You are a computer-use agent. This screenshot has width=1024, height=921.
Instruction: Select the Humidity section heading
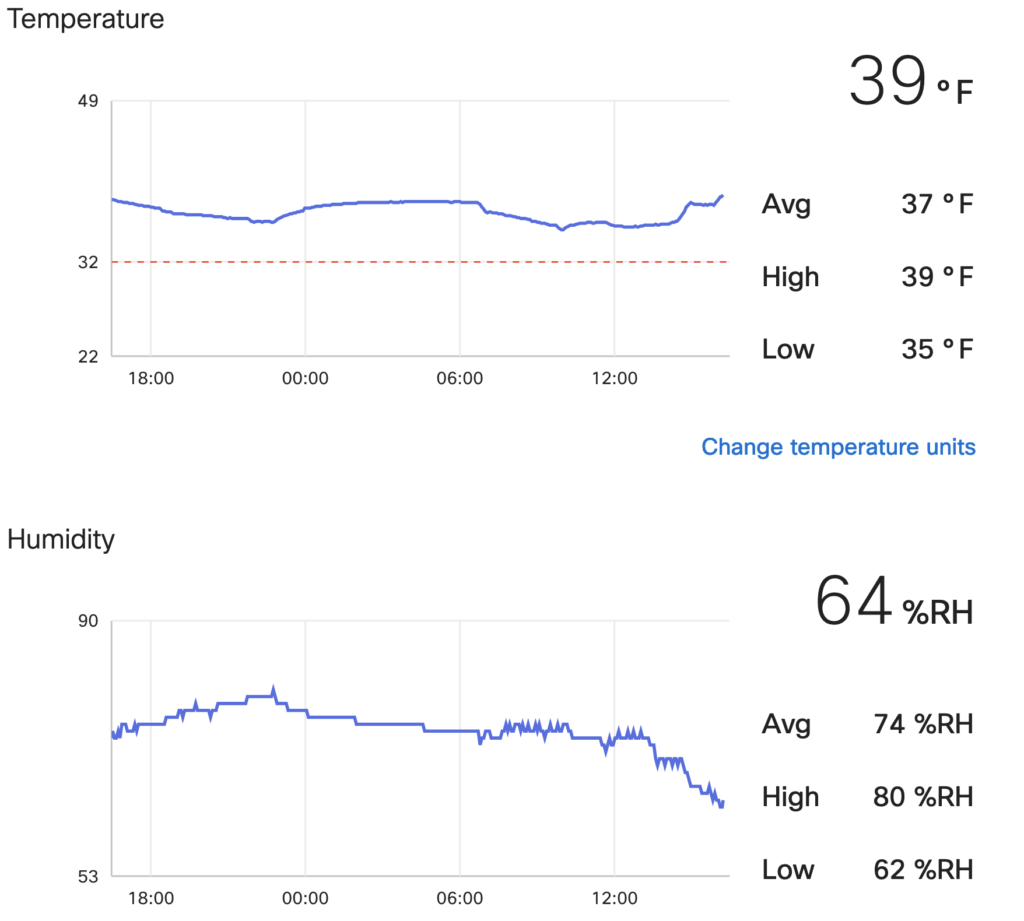coord(61,540)
